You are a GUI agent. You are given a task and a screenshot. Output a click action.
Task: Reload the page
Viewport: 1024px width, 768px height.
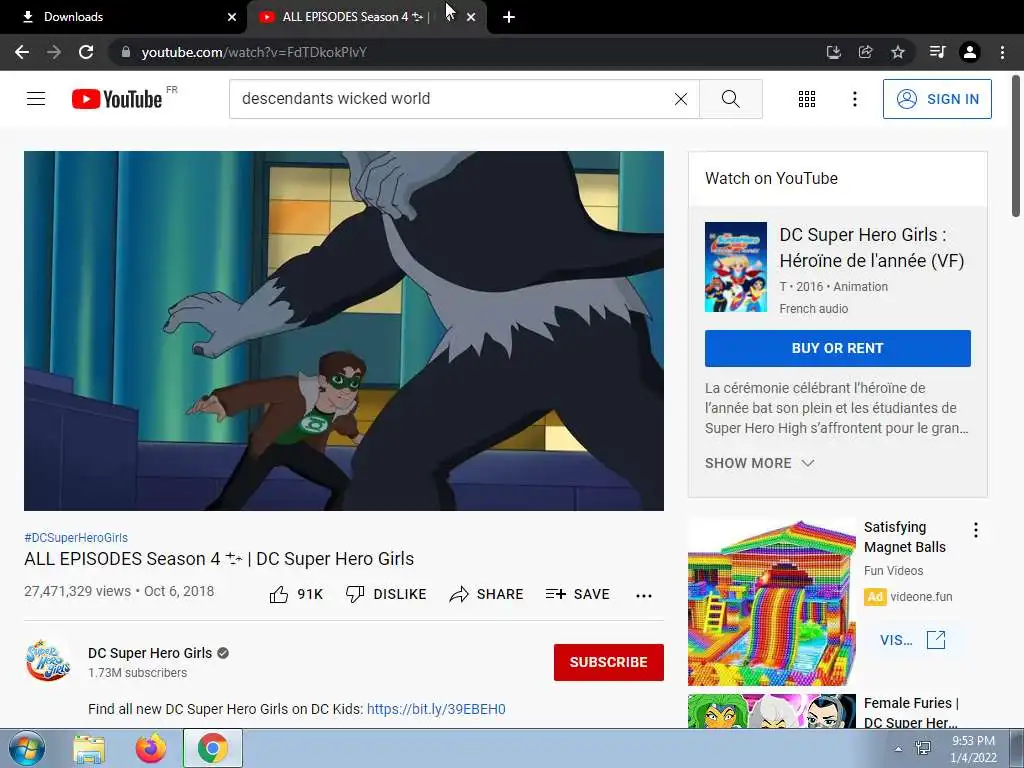86,52
